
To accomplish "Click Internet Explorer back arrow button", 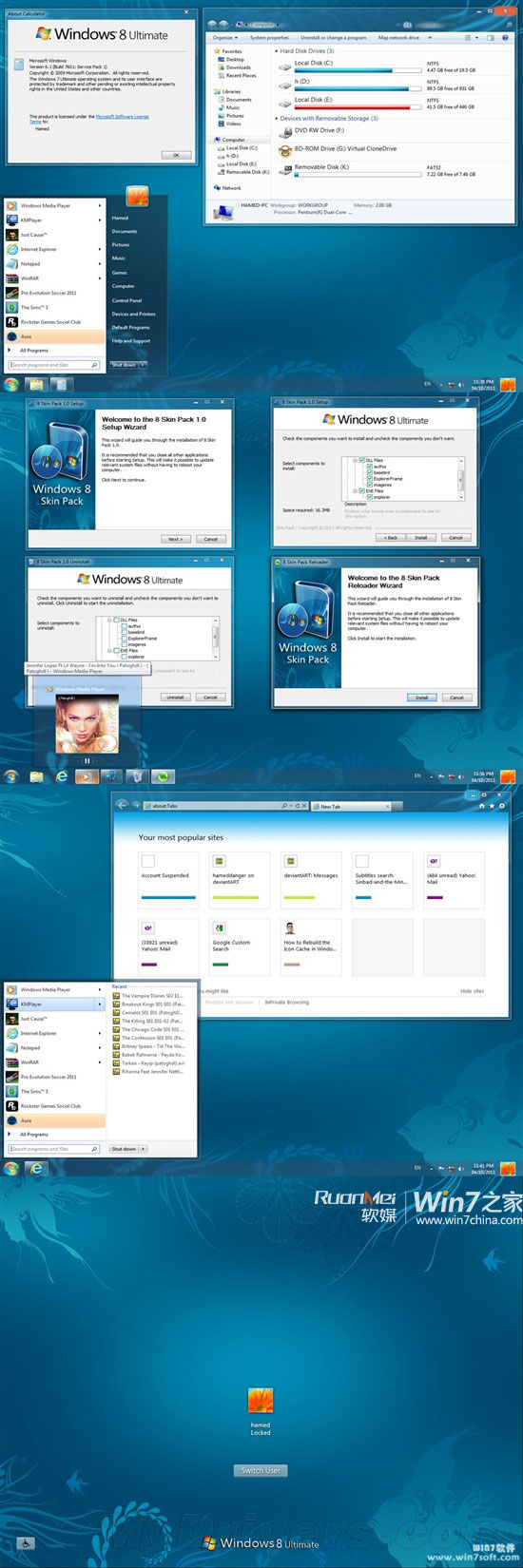I will tap(122, 805).
